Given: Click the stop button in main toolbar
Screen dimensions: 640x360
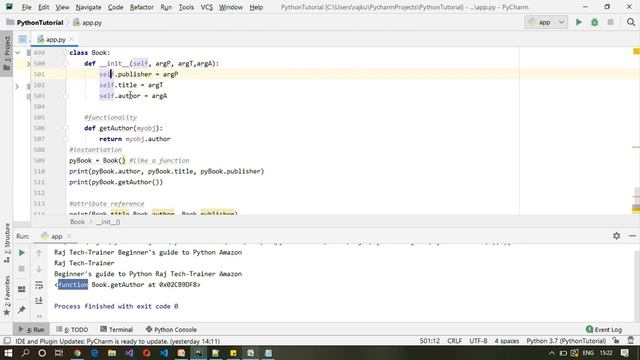Looking at the screenshot, I should [x=610, y=22].
